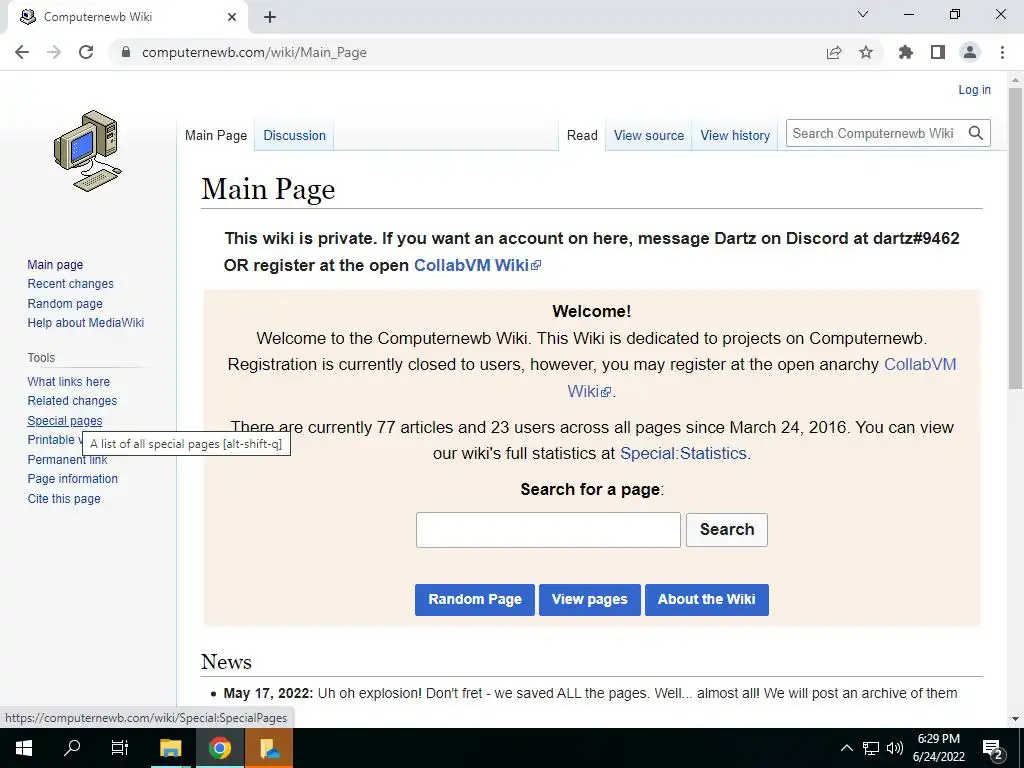
Task: Open the View history tab
Action: tap(735, 135)
